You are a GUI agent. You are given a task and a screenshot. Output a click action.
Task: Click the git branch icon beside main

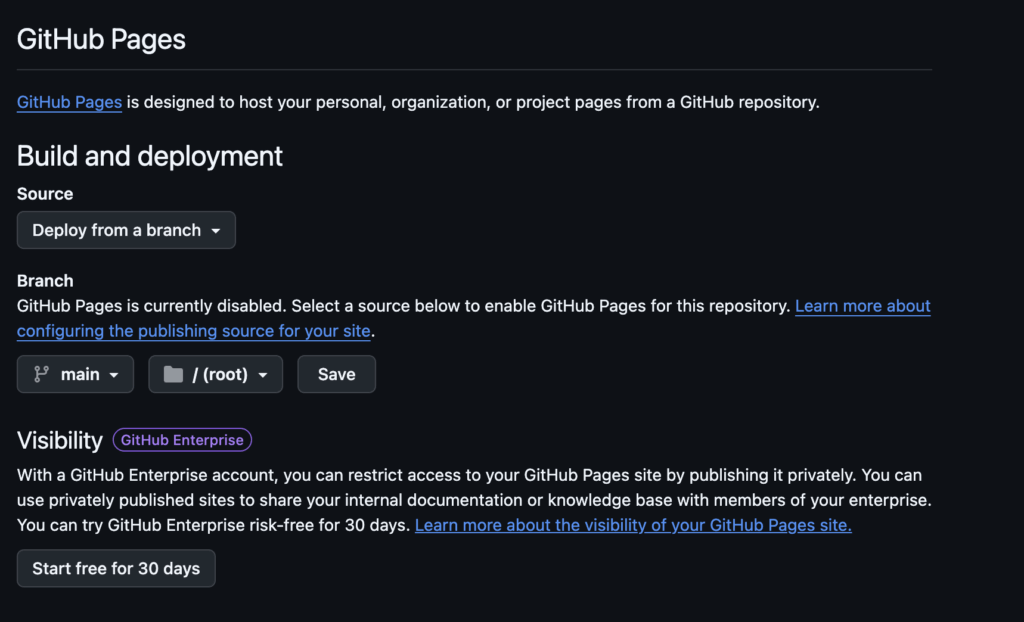click(x=41, y=374)
